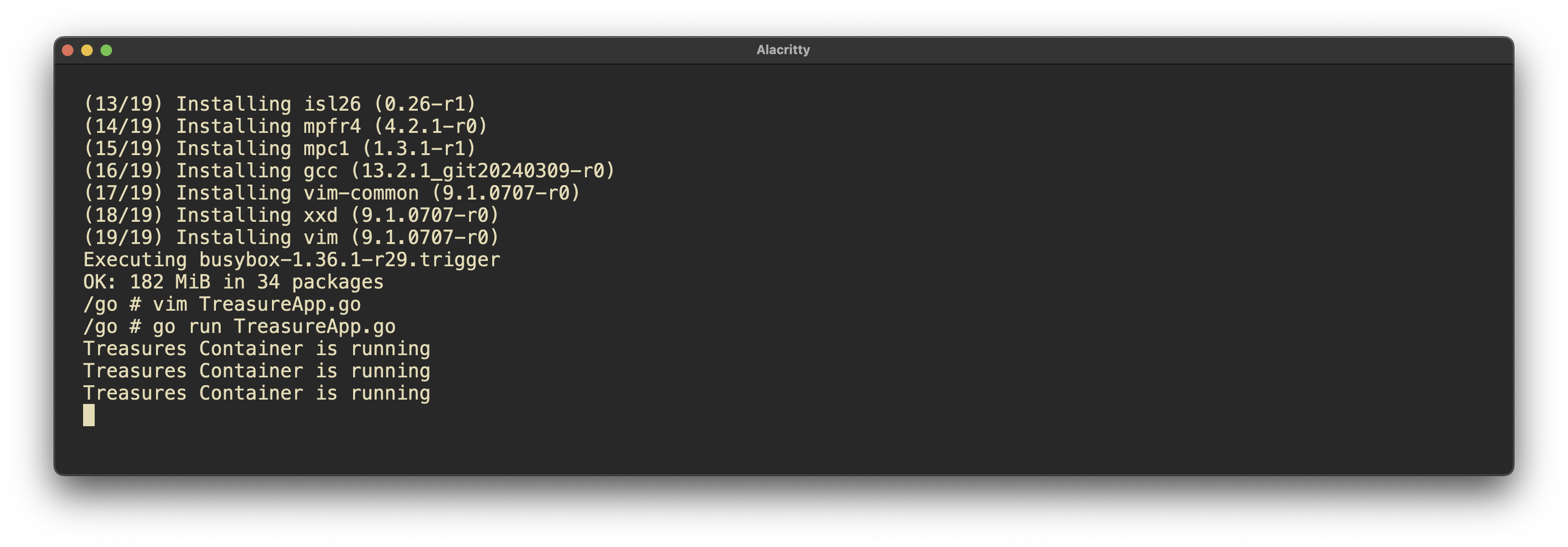Click the second 'Treasures Container is running' line

click(256, 371)
